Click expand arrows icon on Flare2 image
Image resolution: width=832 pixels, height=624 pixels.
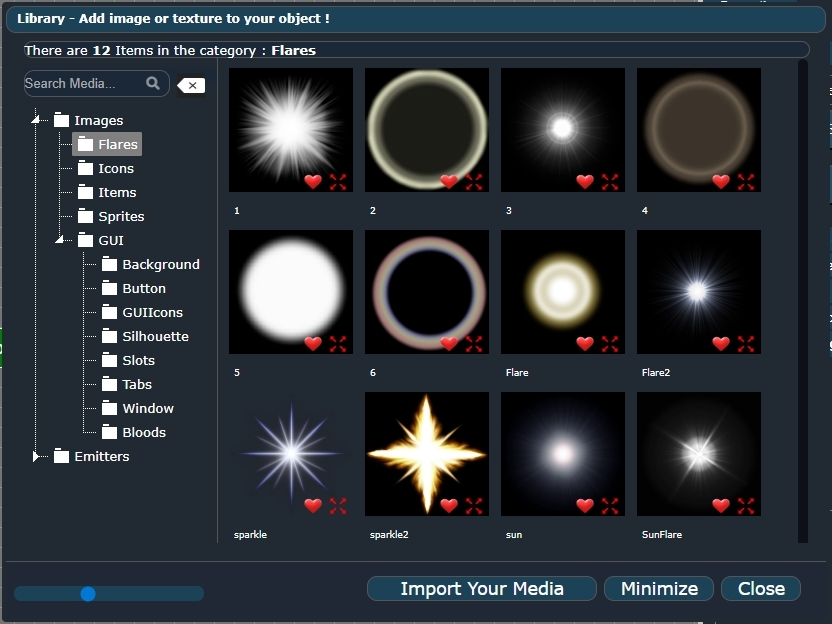point(746,344)
